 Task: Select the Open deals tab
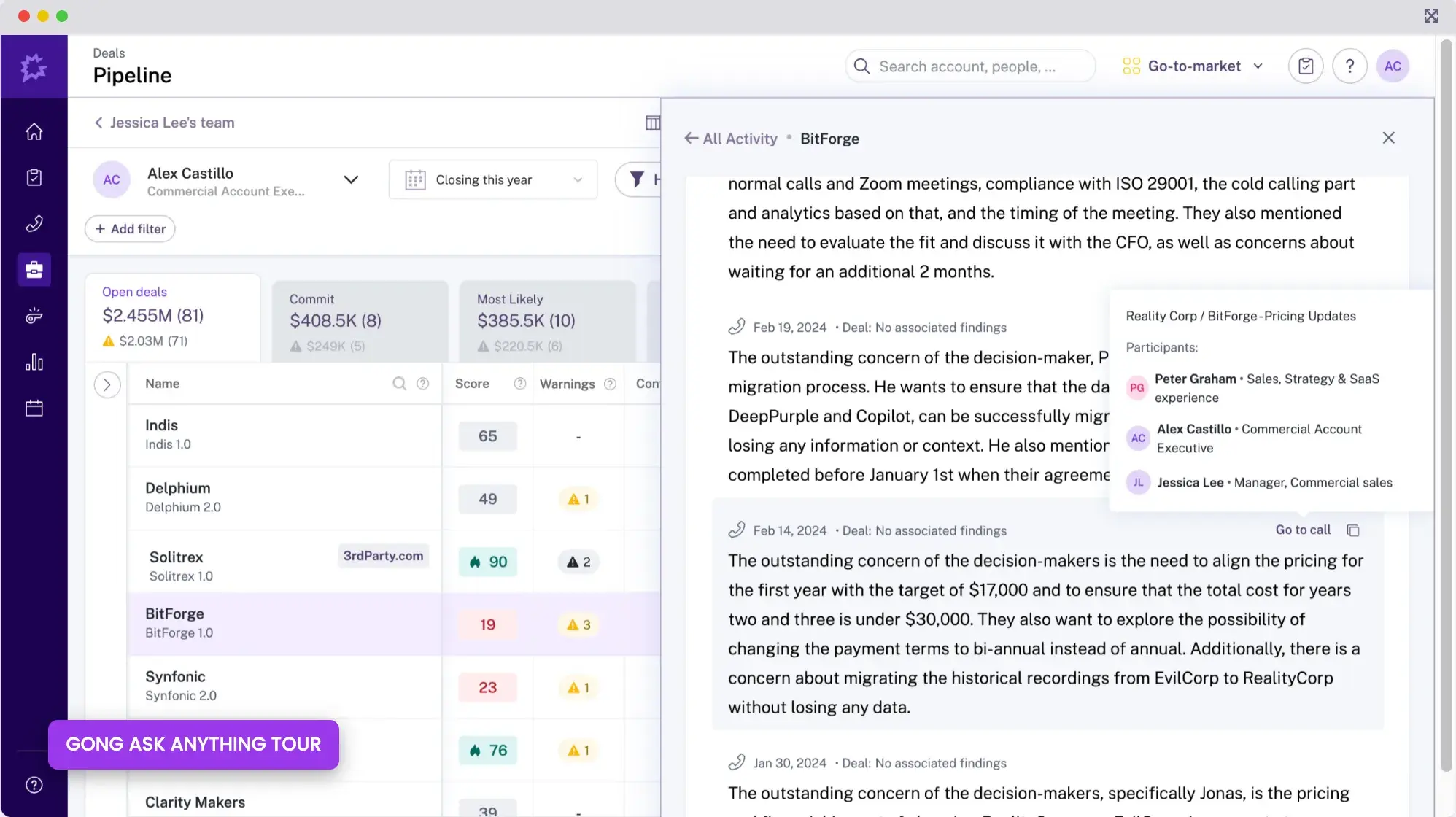(172, 317)
